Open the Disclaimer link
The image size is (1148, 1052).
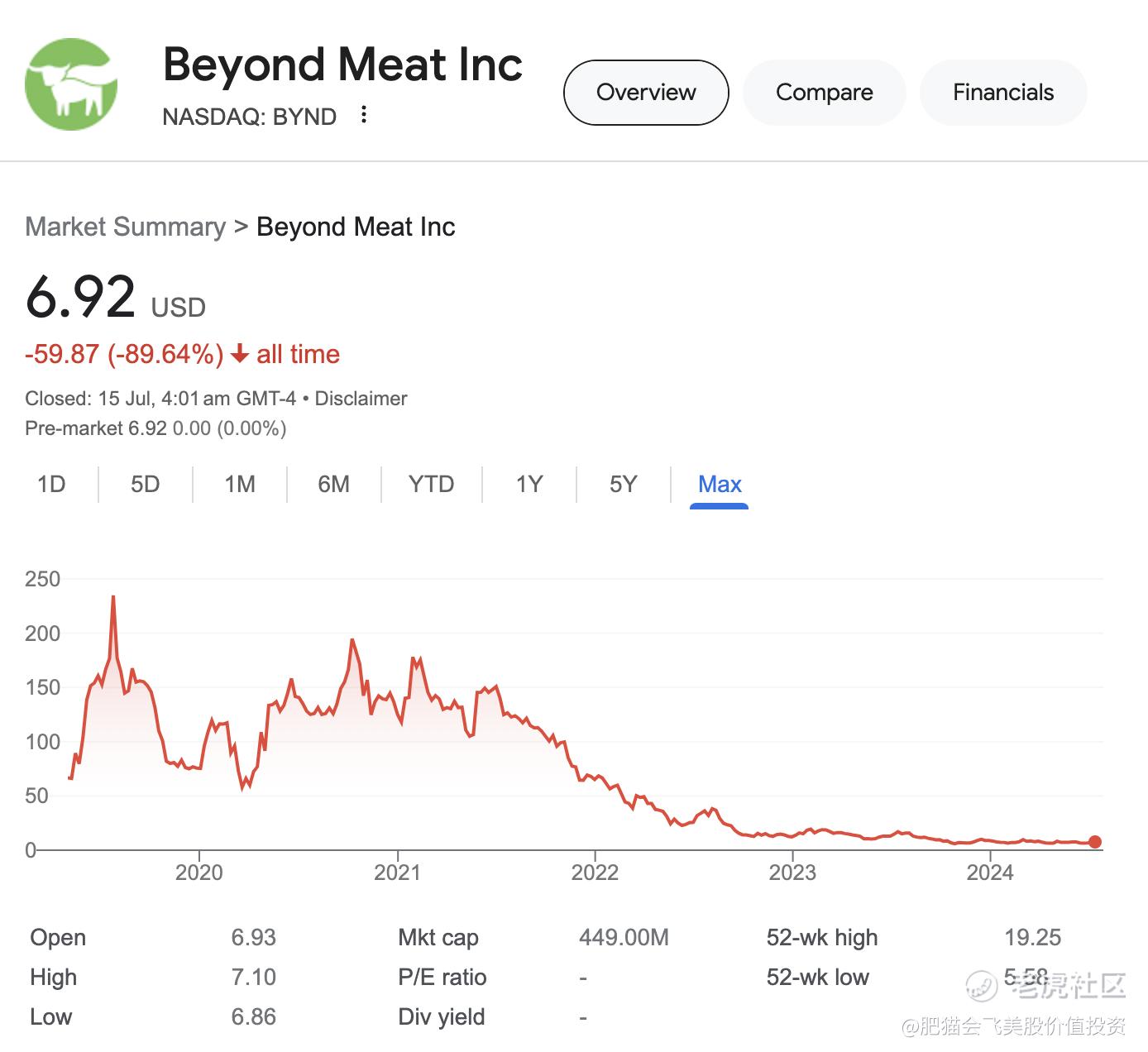tap(361, 399)
